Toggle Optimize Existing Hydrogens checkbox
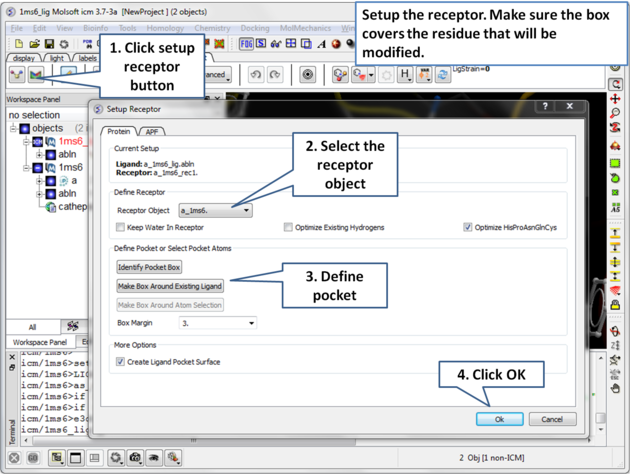This screenshot has height=474, width=630. click(x=289, y=228)
